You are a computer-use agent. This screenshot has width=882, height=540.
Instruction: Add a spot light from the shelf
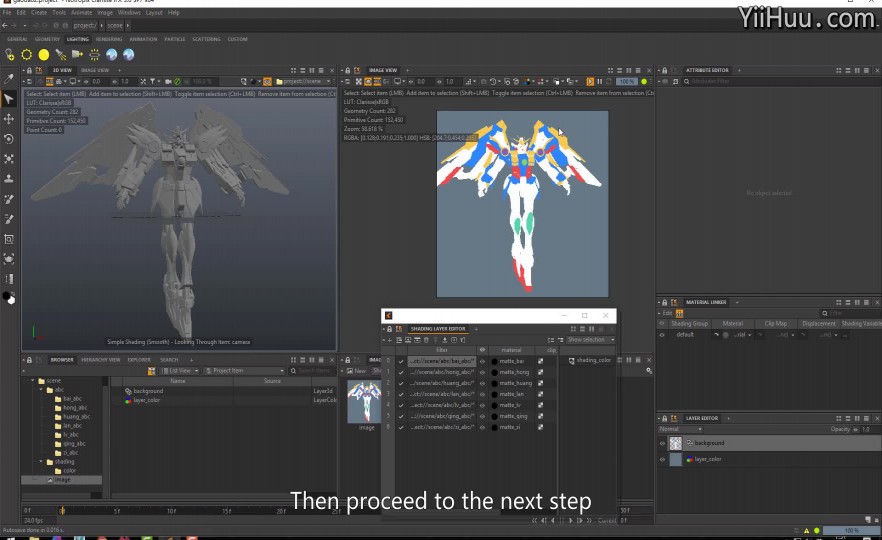pos(60,55)
